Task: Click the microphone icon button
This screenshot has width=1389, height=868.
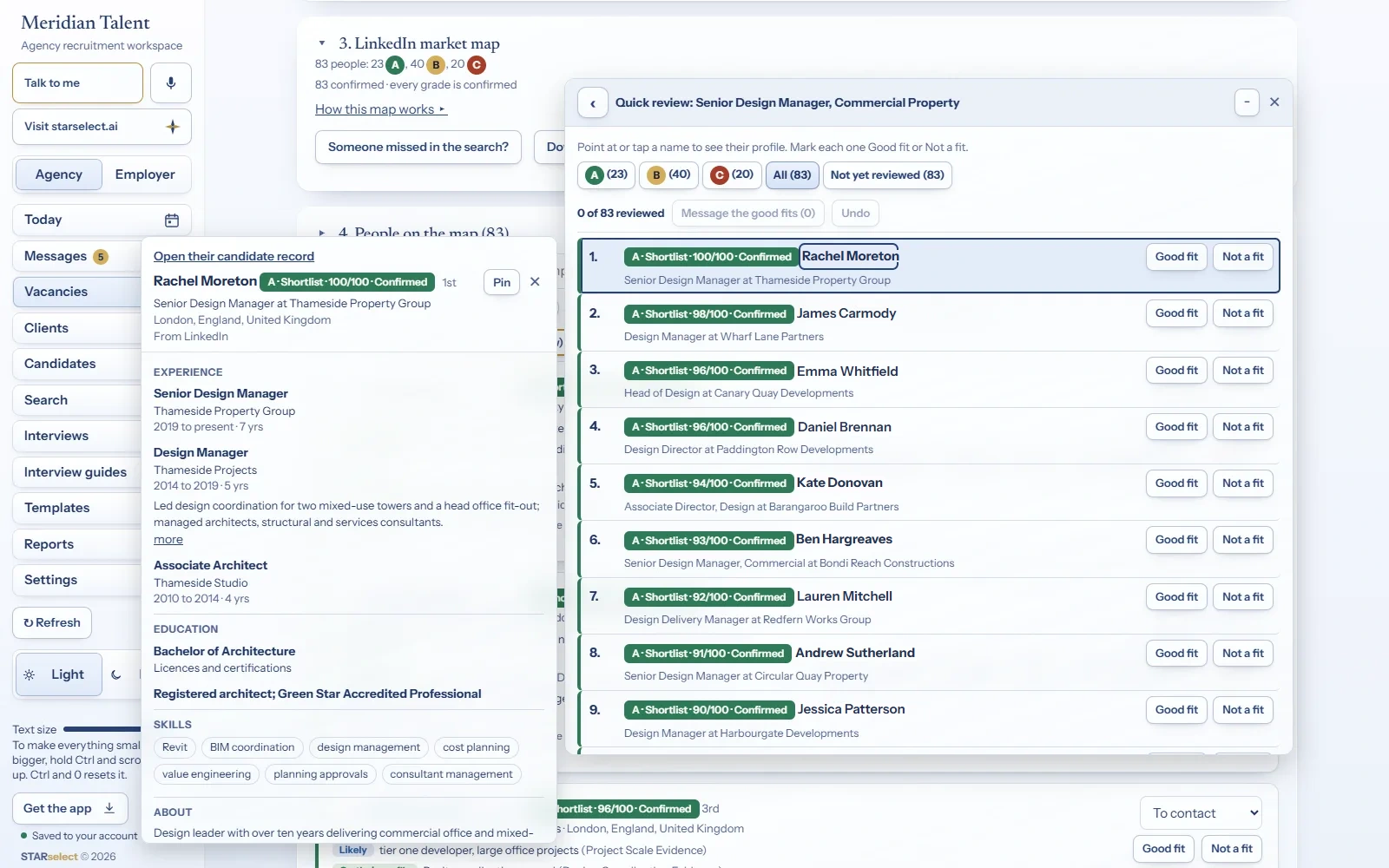Action: [x=171, y=83]
